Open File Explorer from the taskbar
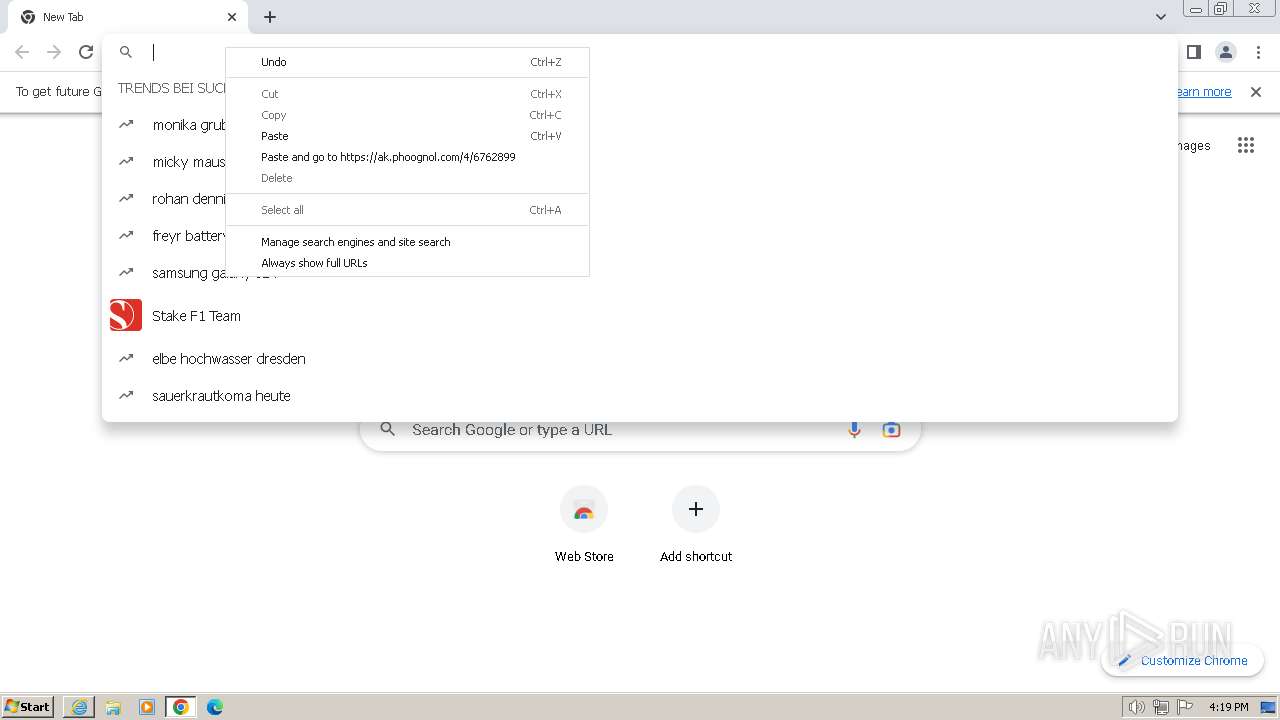 pos(113,707)
